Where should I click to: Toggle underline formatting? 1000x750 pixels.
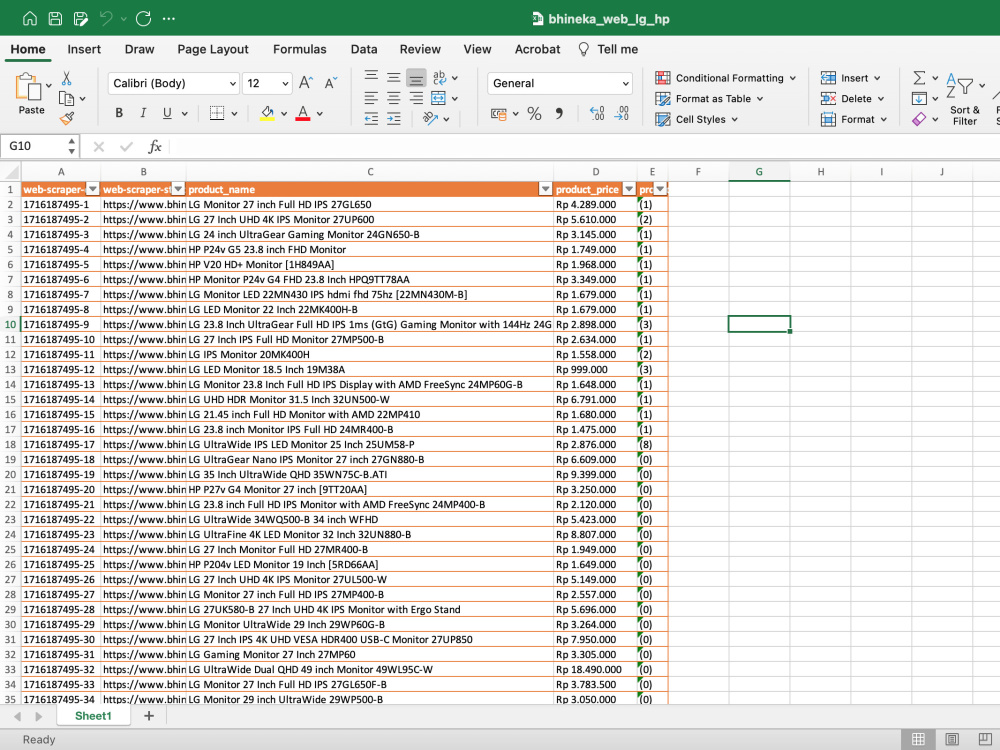(167, 114)
